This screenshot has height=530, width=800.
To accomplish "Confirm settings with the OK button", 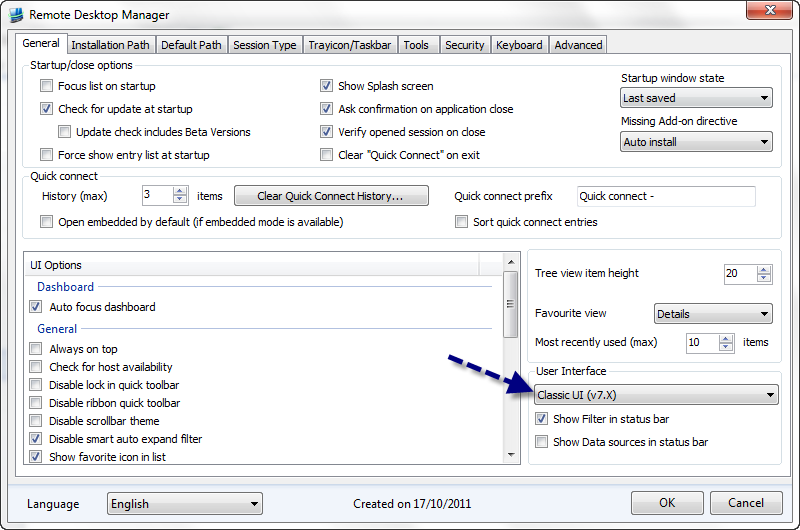I will tap(667, 503).
